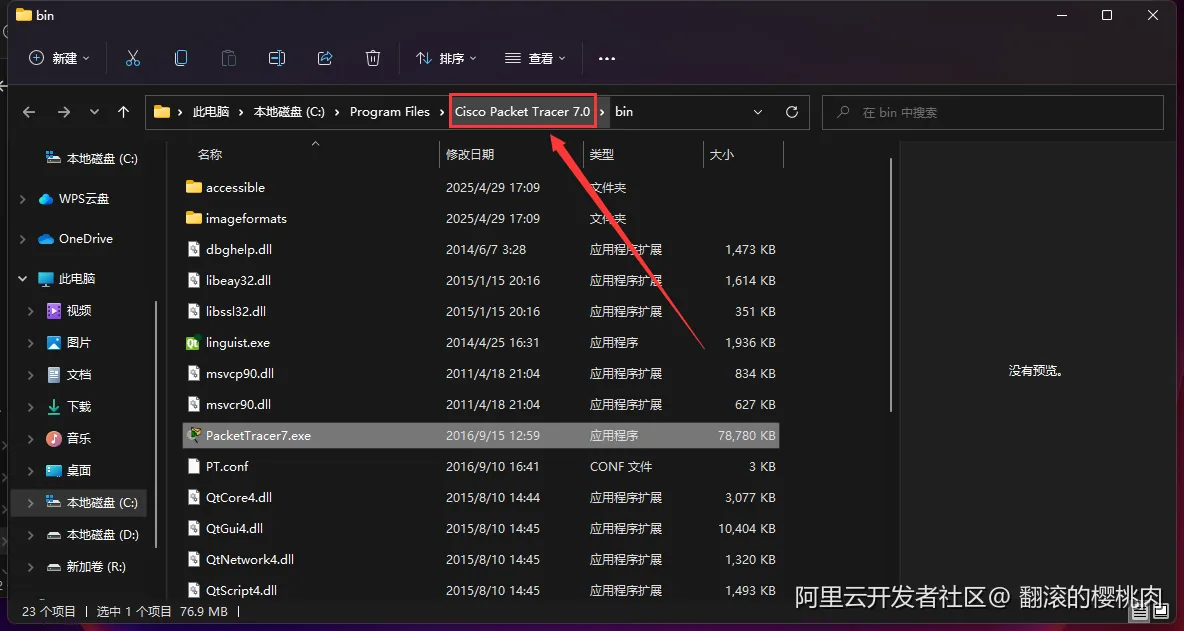Click the Copy icon in toolbar
Screen dimensions: 1184x631
click(180, 58)
